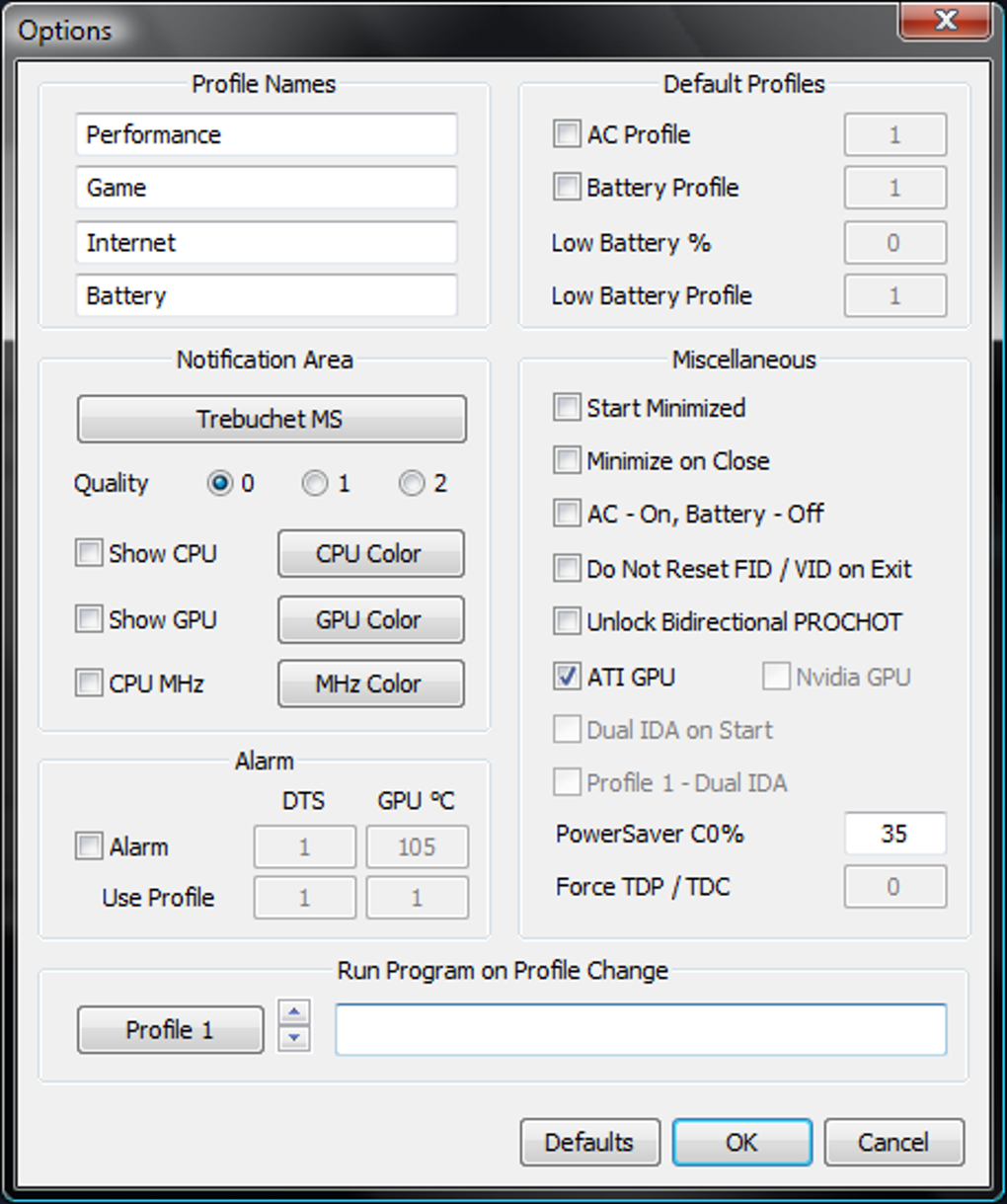Click the spinner down arrow beside Profile 1
Viewport: 1007px width, 1204px height.
coord(294,1038)
